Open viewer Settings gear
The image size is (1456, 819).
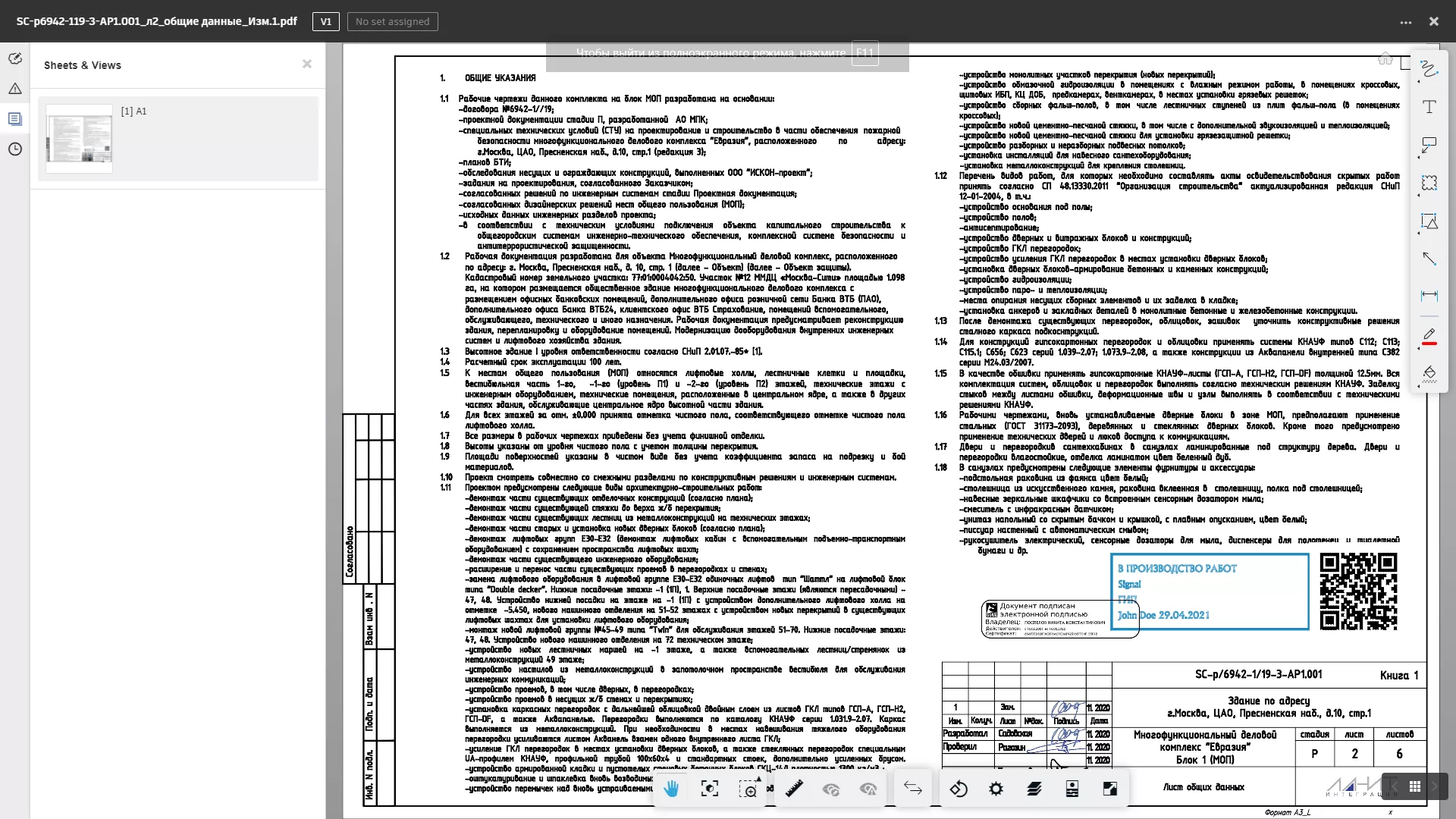(996, 789)
